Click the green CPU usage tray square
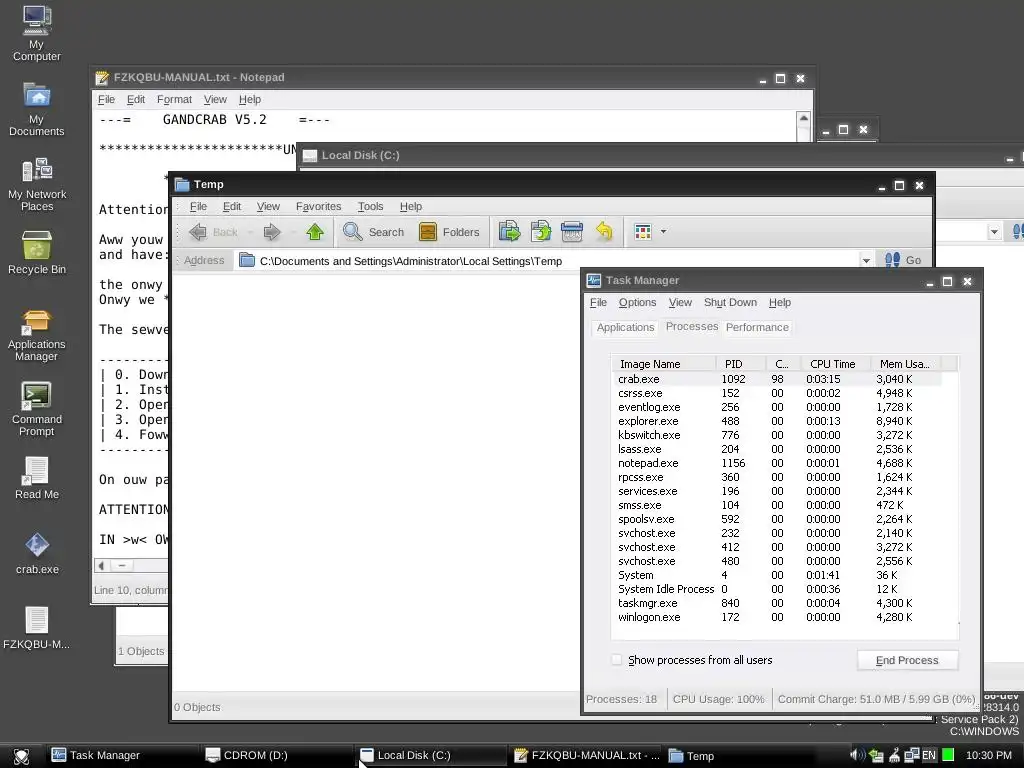This screenshot has height=768, width=1024. pos(948,756)
